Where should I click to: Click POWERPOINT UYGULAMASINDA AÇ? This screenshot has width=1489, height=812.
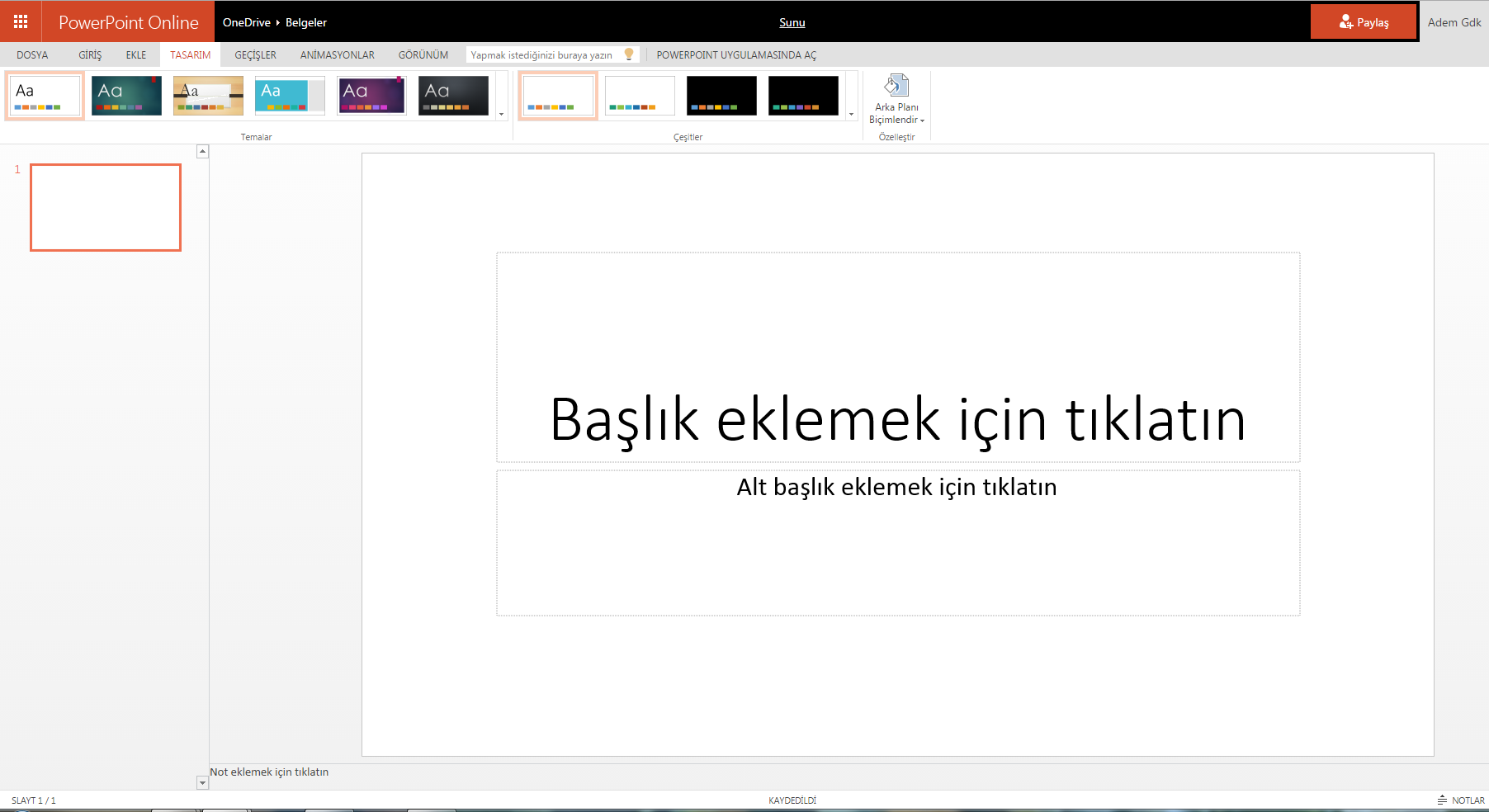736,54
